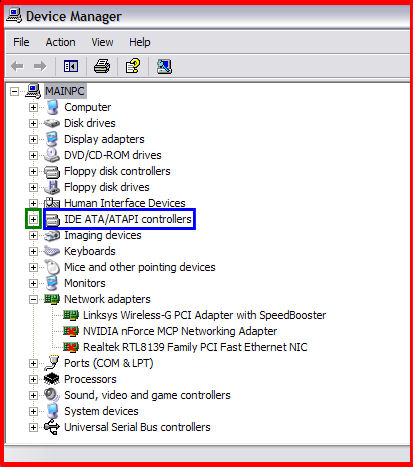Viewport: 413px width, 467px height.
Task: Click the Forward arrow toolbar button
Action: coord(40,66)
